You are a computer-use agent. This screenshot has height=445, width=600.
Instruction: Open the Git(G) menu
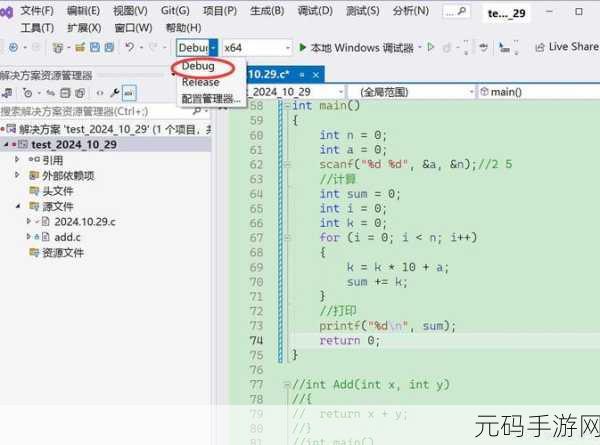(x=175, y=11)
